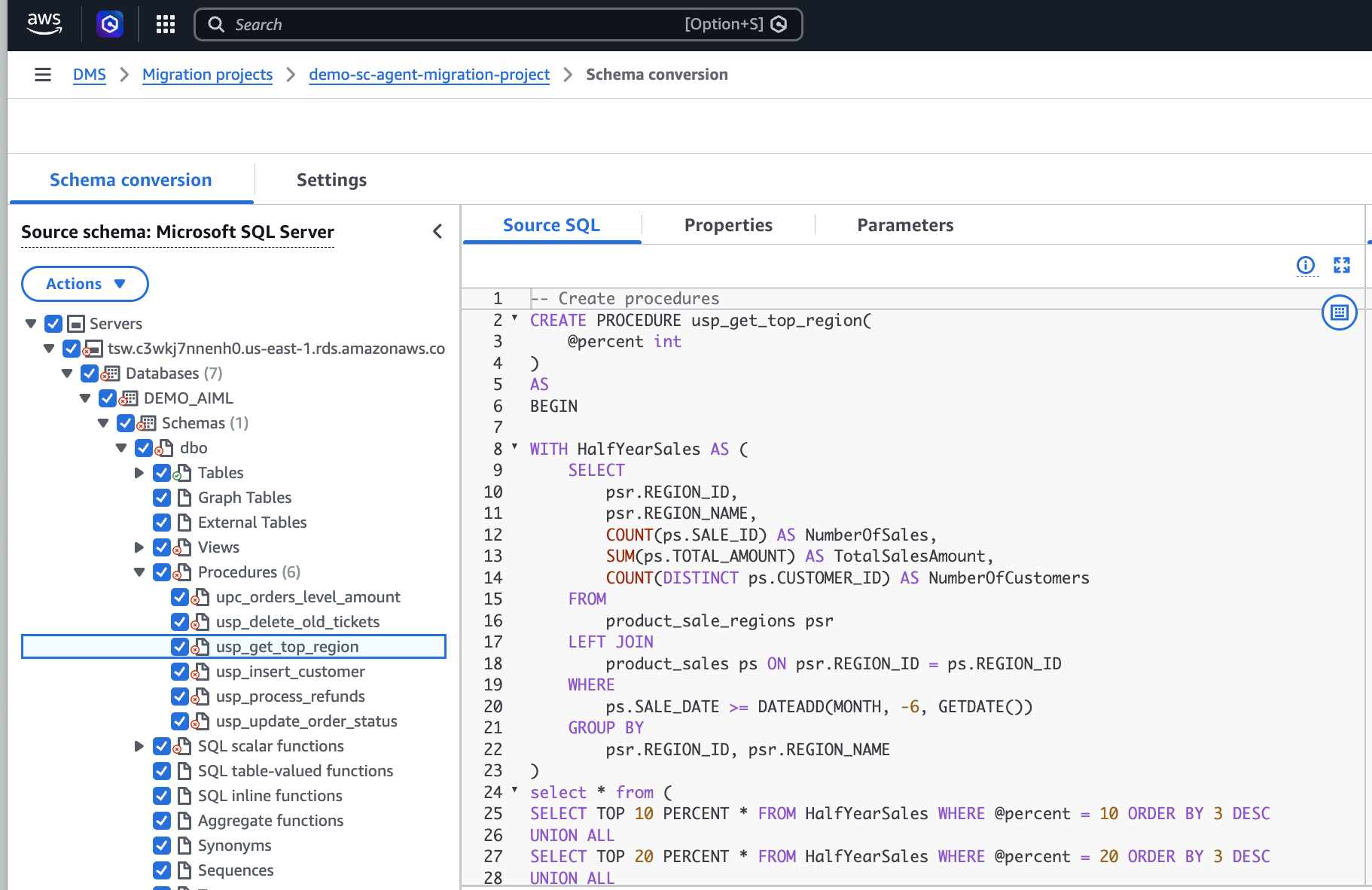Collapse the Source schema panel arrow
Viewport: 1372px width, 890px height.
pyautogui.click(x=438, y=231)
